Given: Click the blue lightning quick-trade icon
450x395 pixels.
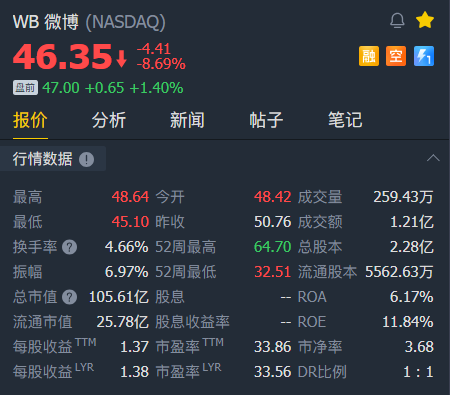Looking at the screenshot, I should [x=424, y=56].
